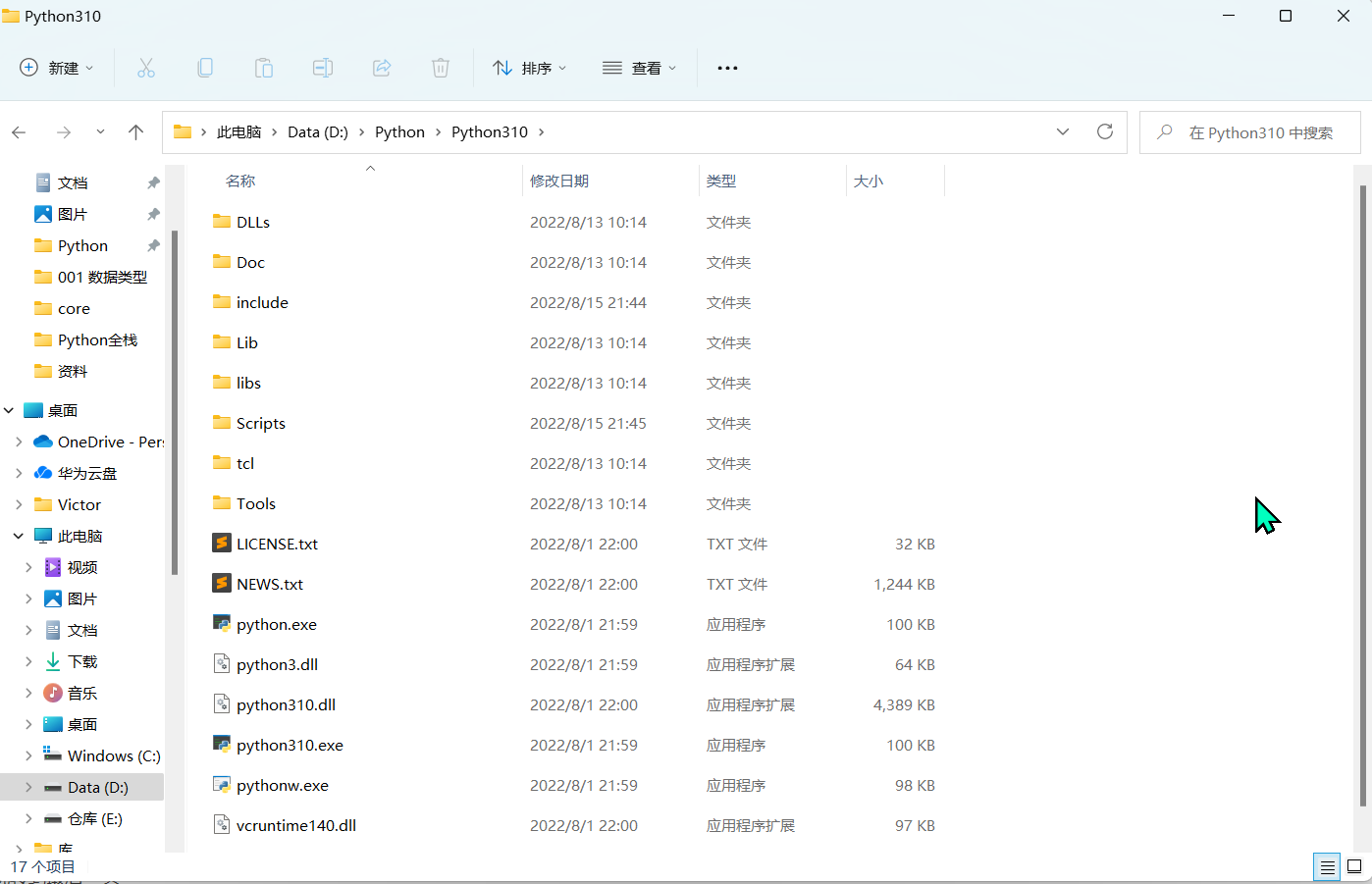This screenshot has height=884, width=1372.
Task: Click the OneDrive cloud icon in sidebar
Action: point(43,442)
